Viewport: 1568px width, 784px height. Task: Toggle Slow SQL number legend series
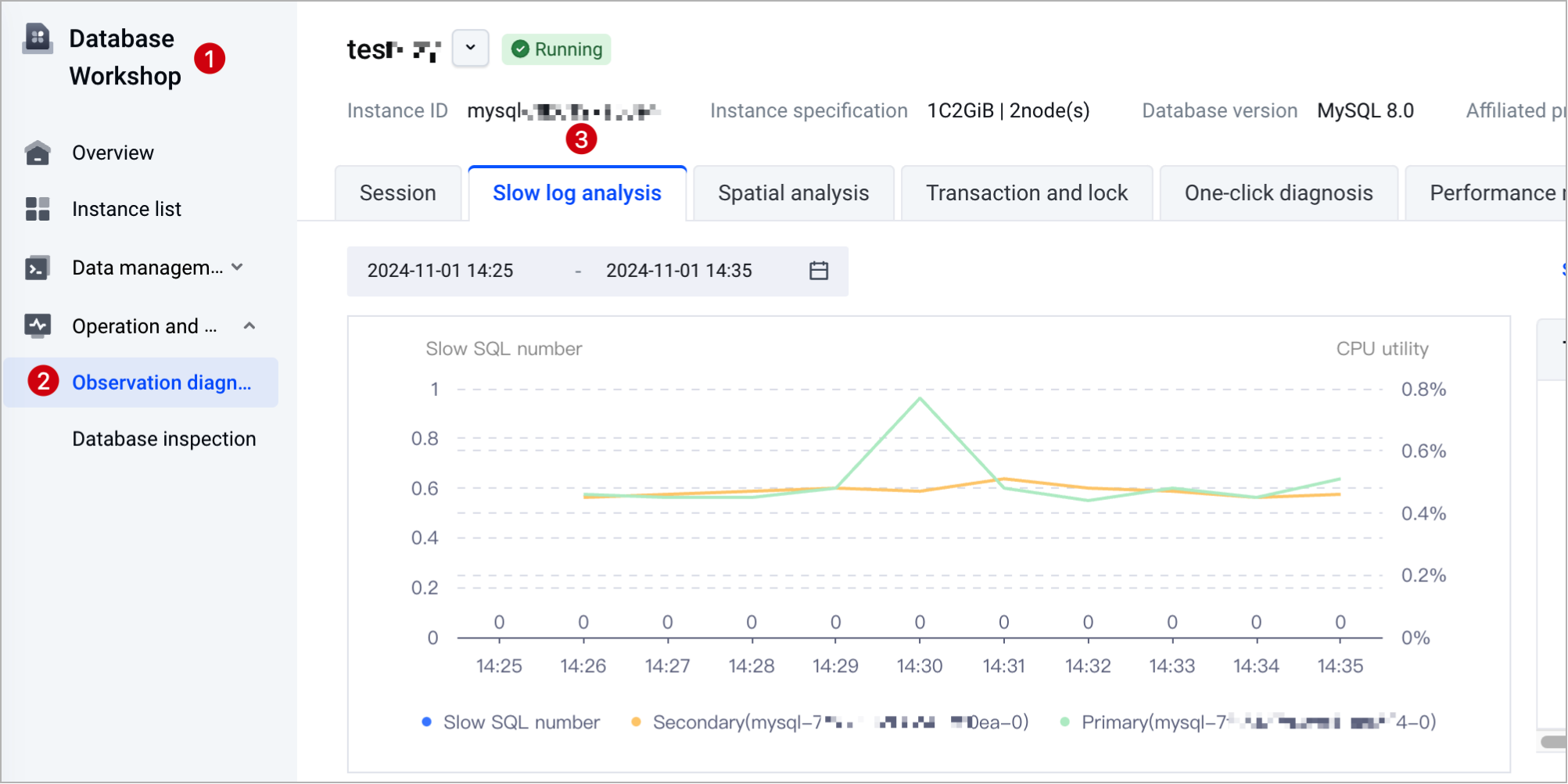(x=511, y=722)
